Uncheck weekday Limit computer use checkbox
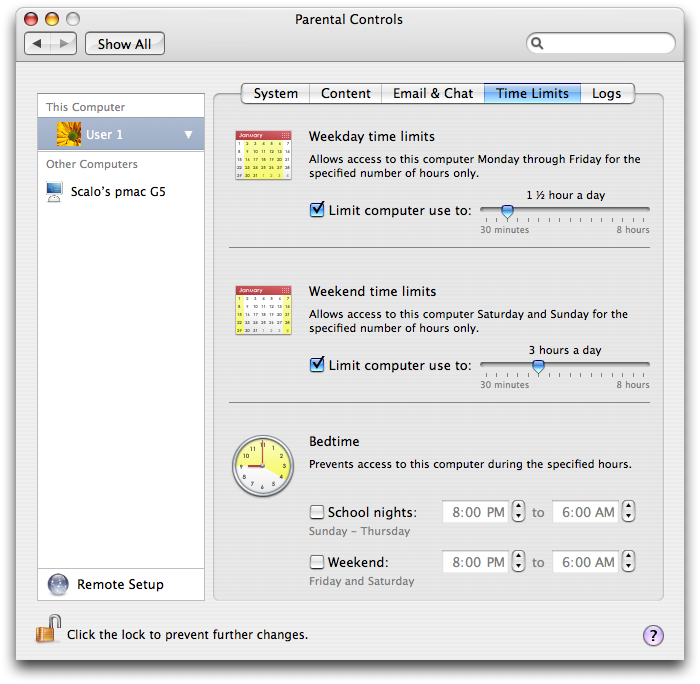This screenshot has height=684, width=700. (x=317, y=209)
